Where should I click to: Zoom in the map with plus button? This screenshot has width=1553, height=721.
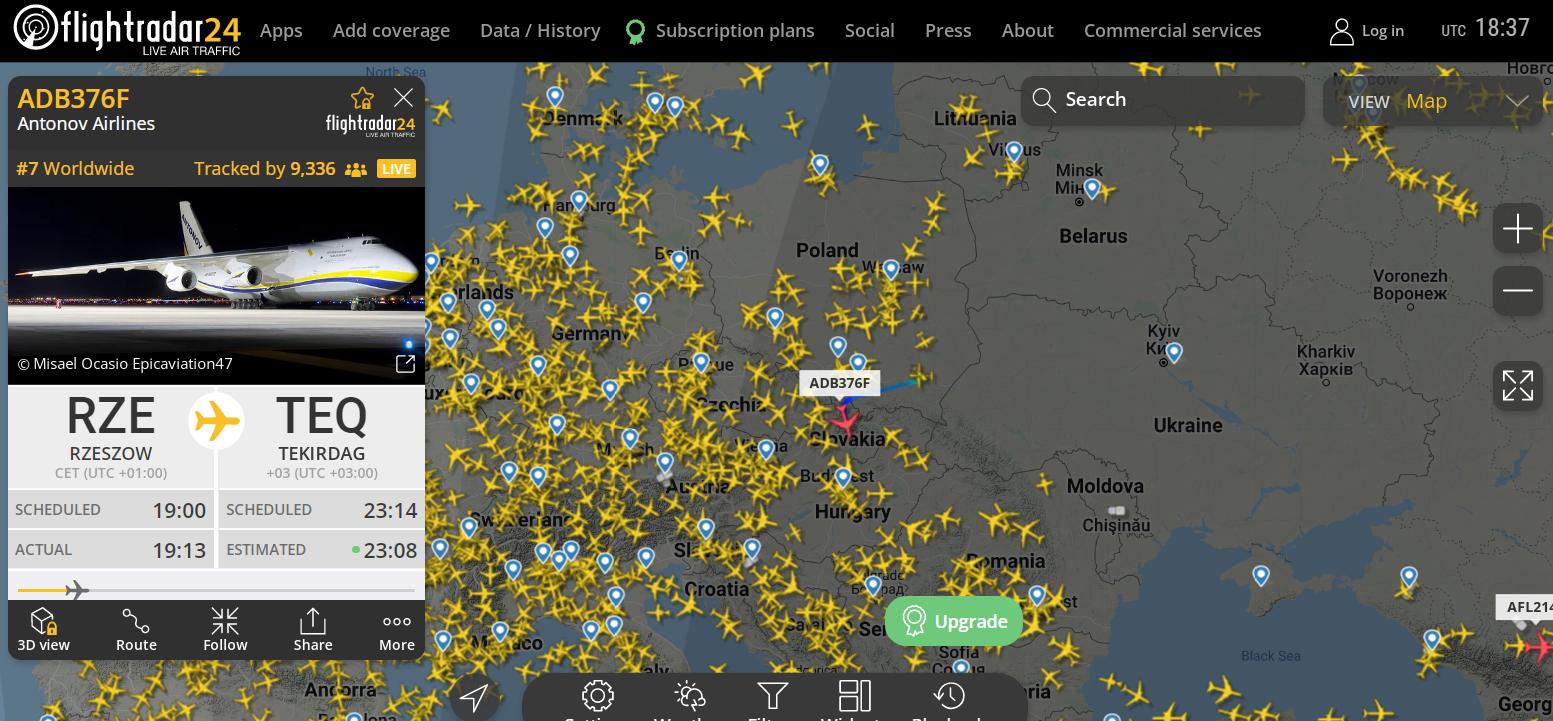click(x=1518, y=229)
